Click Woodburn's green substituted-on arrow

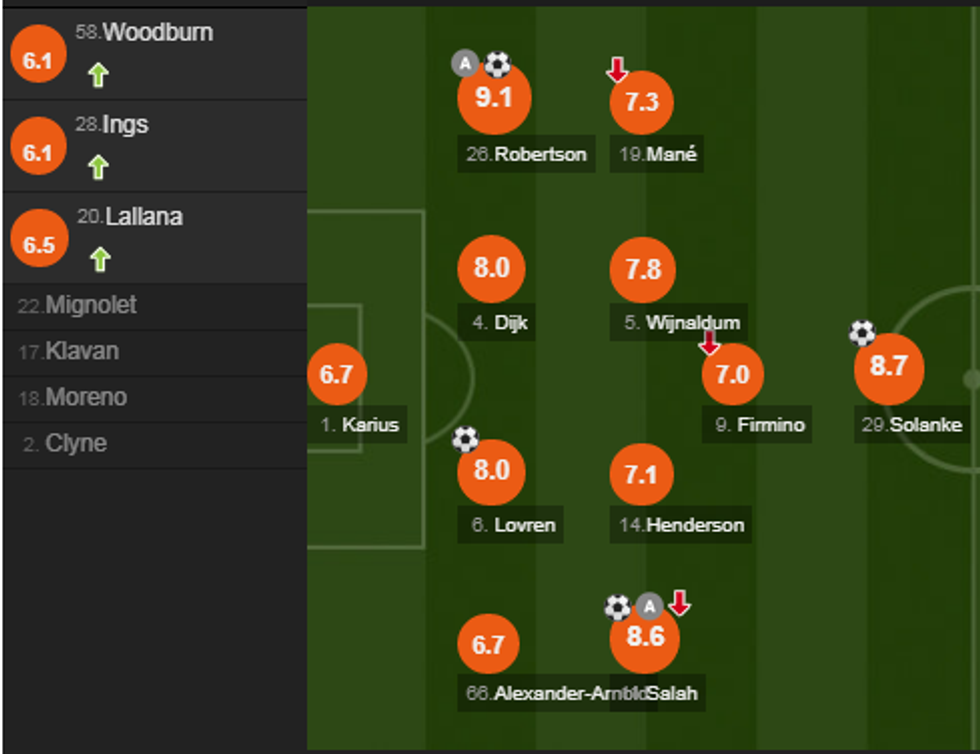tap(97, 75)
